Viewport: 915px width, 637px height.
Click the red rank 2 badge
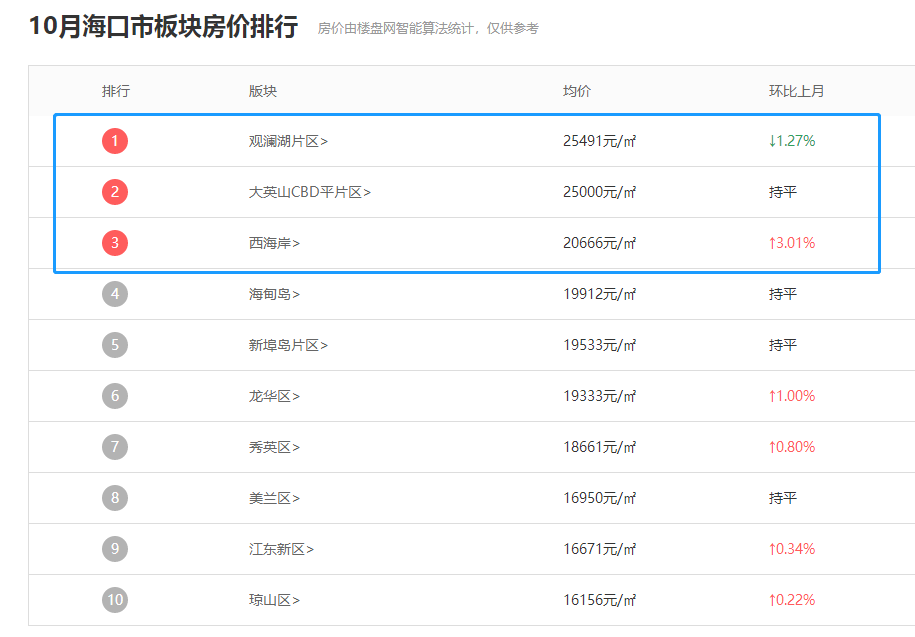(x=115, y=191)
